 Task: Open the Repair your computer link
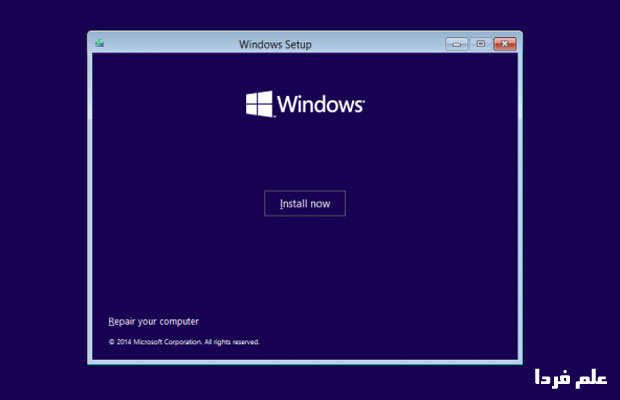(153, 322)
